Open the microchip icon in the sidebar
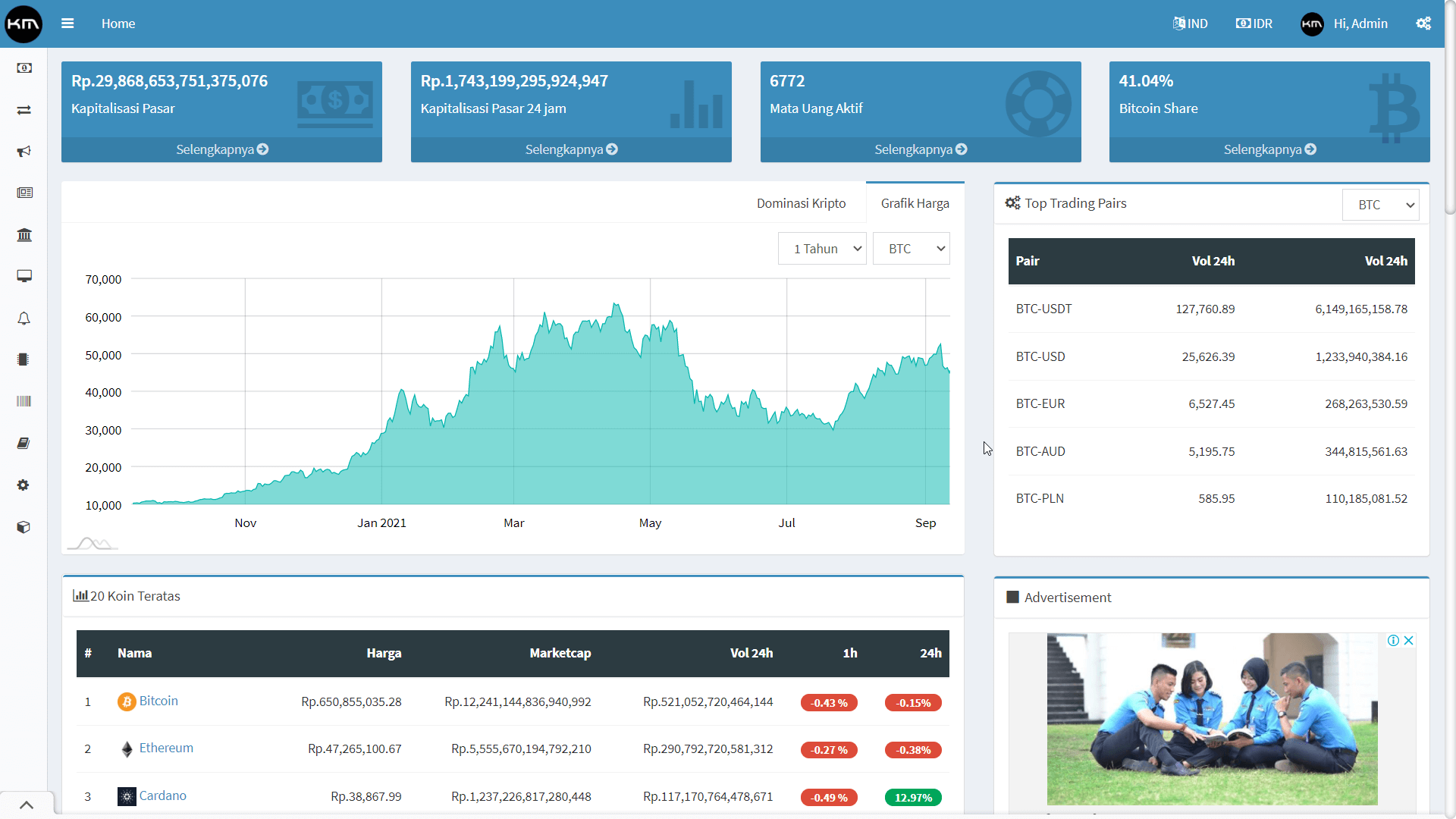The width and height of the screenshot is (1456, 819). tap(24, 359)
